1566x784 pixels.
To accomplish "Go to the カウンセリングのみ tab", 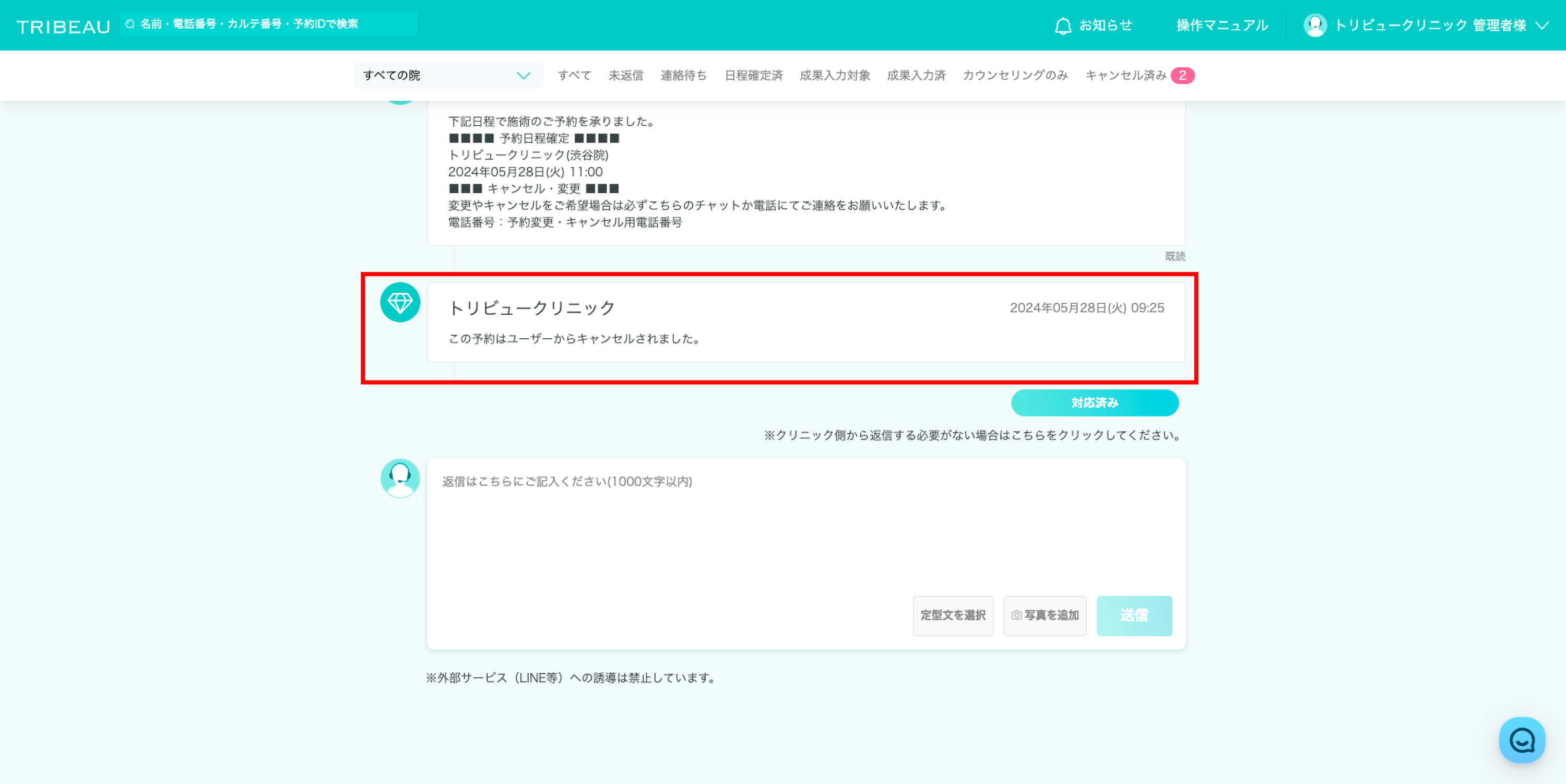I will 1015,75.
